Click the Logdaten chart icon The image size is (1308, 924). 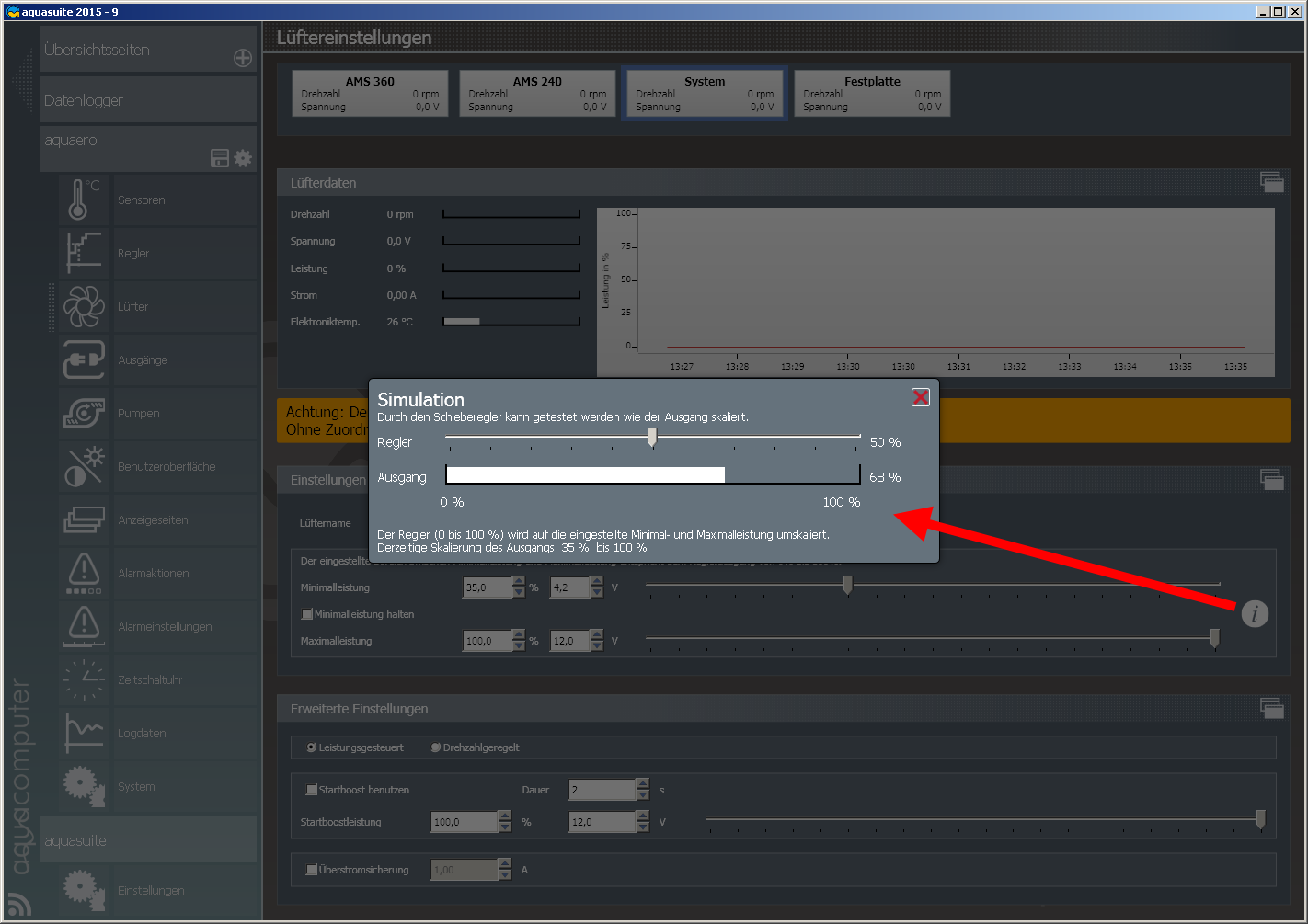(x=84, y=733)
